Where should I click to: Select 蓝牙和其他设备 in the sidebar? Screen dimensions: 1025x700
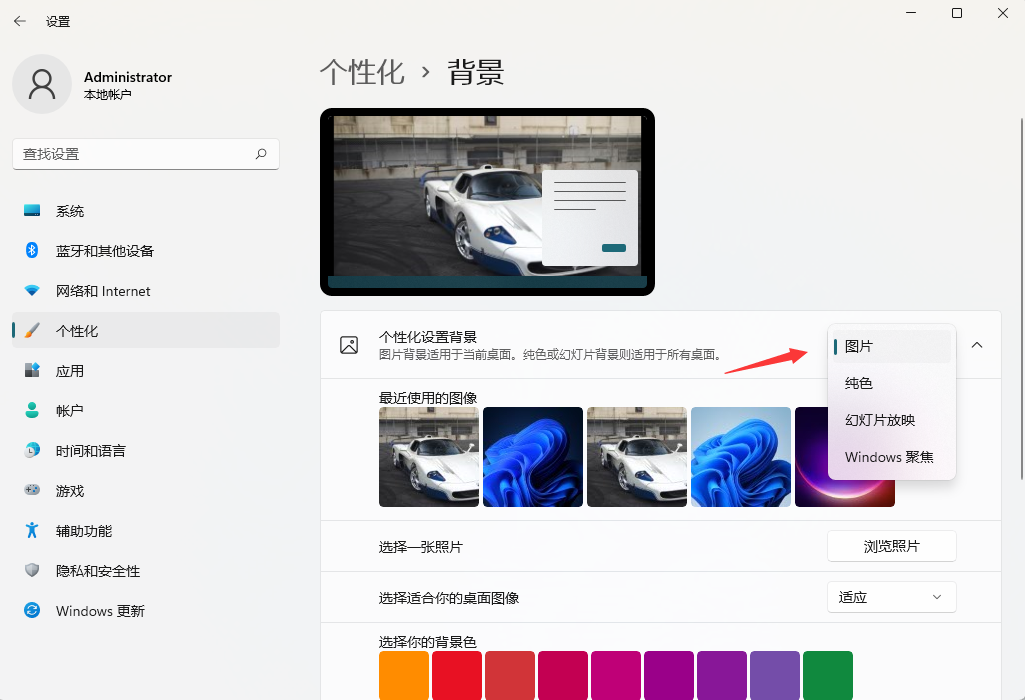(x=106, y=251)
